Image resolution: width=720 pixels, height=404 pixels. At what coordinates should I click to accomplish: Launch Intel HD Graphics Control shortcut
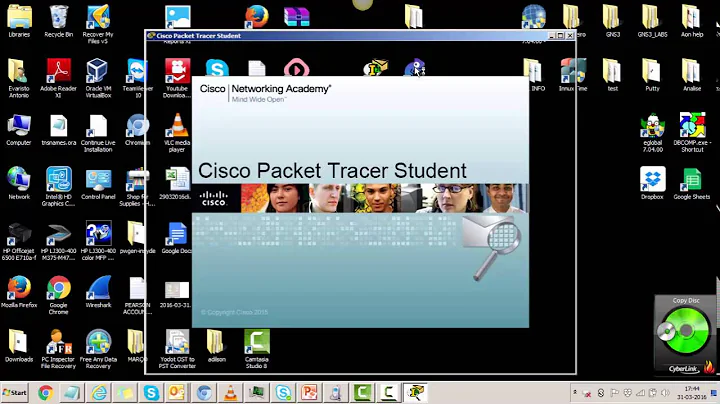click(x=58, y=184)
